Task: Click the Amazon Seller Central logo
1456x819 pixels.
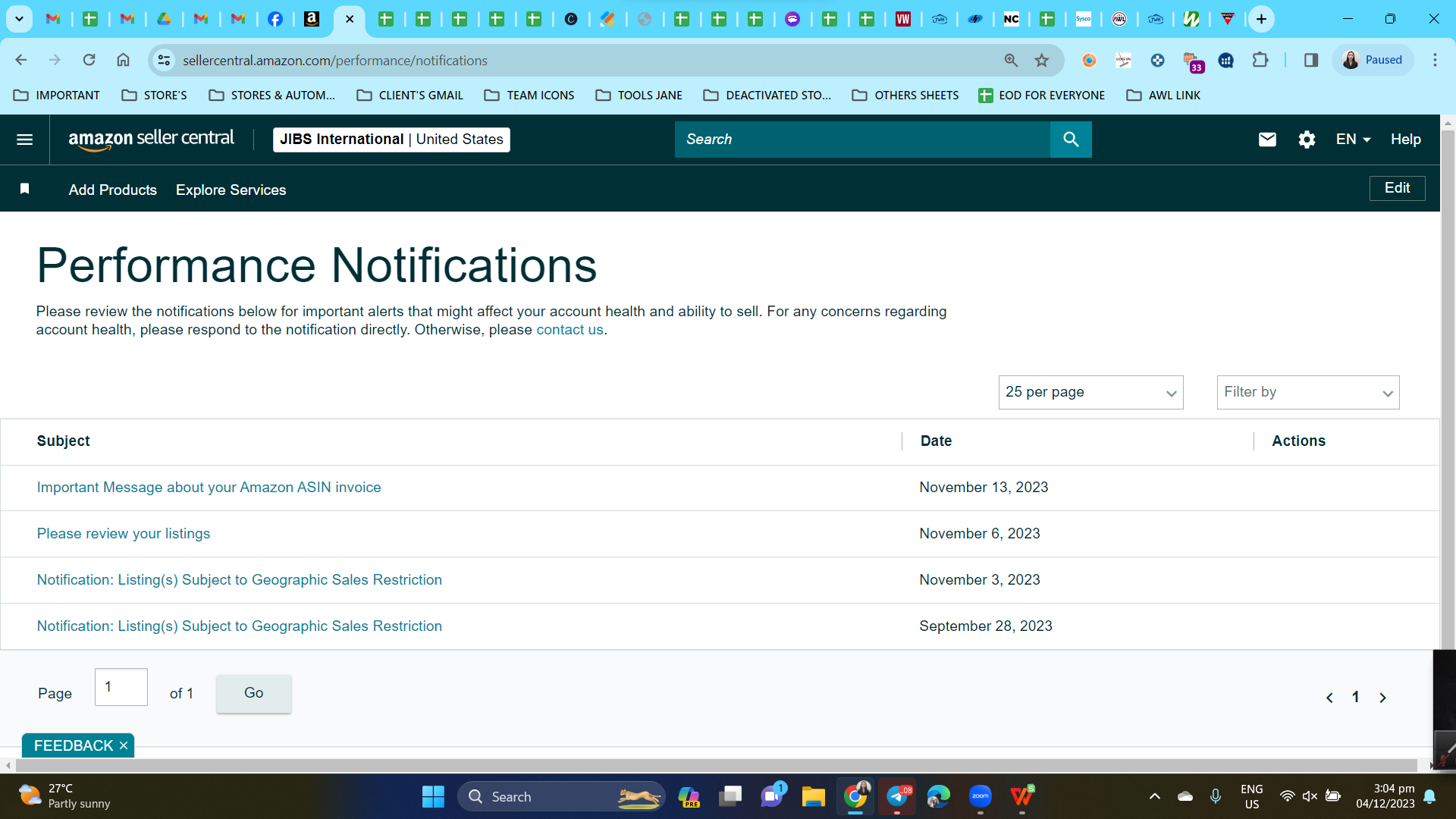Action: (151, 140)
